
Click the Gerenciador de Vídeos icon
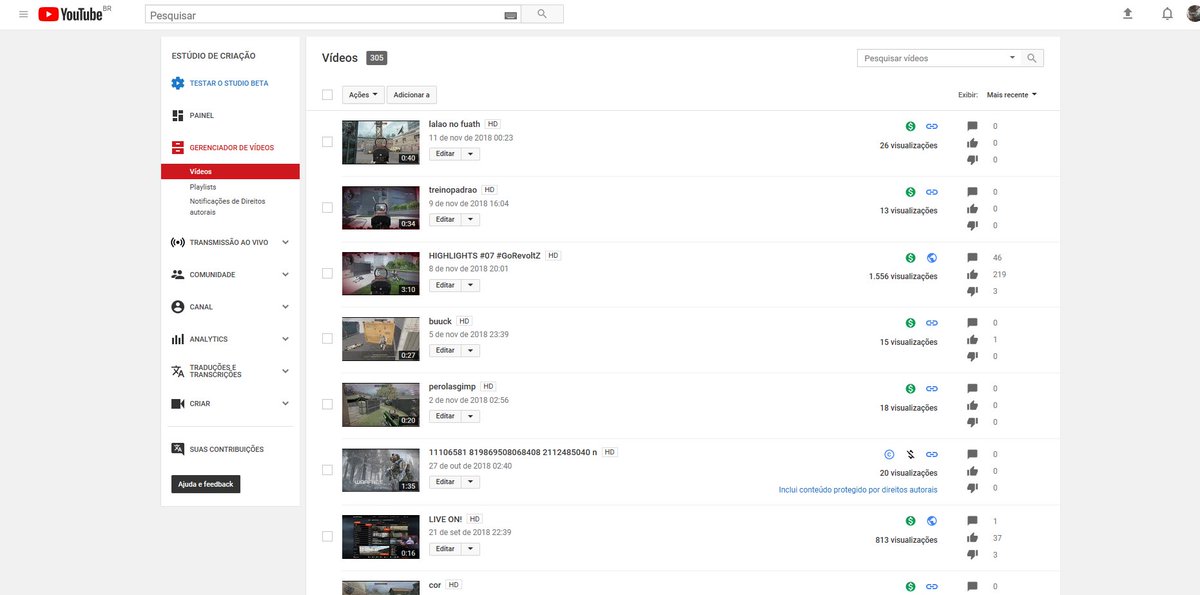[x=177, y=147]
